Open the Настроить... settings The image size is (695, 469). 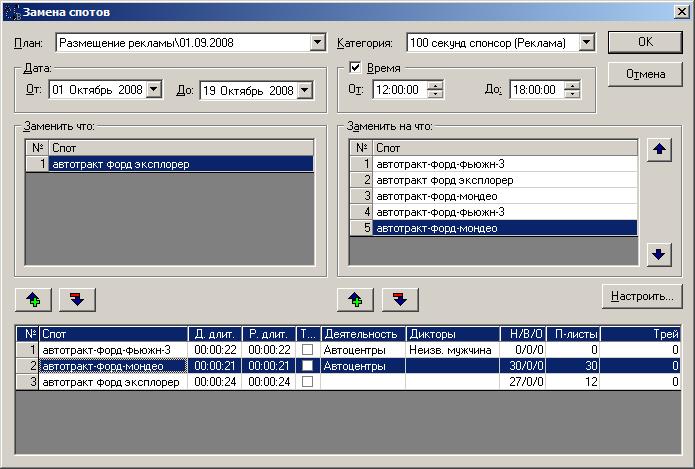pos(642,296)
